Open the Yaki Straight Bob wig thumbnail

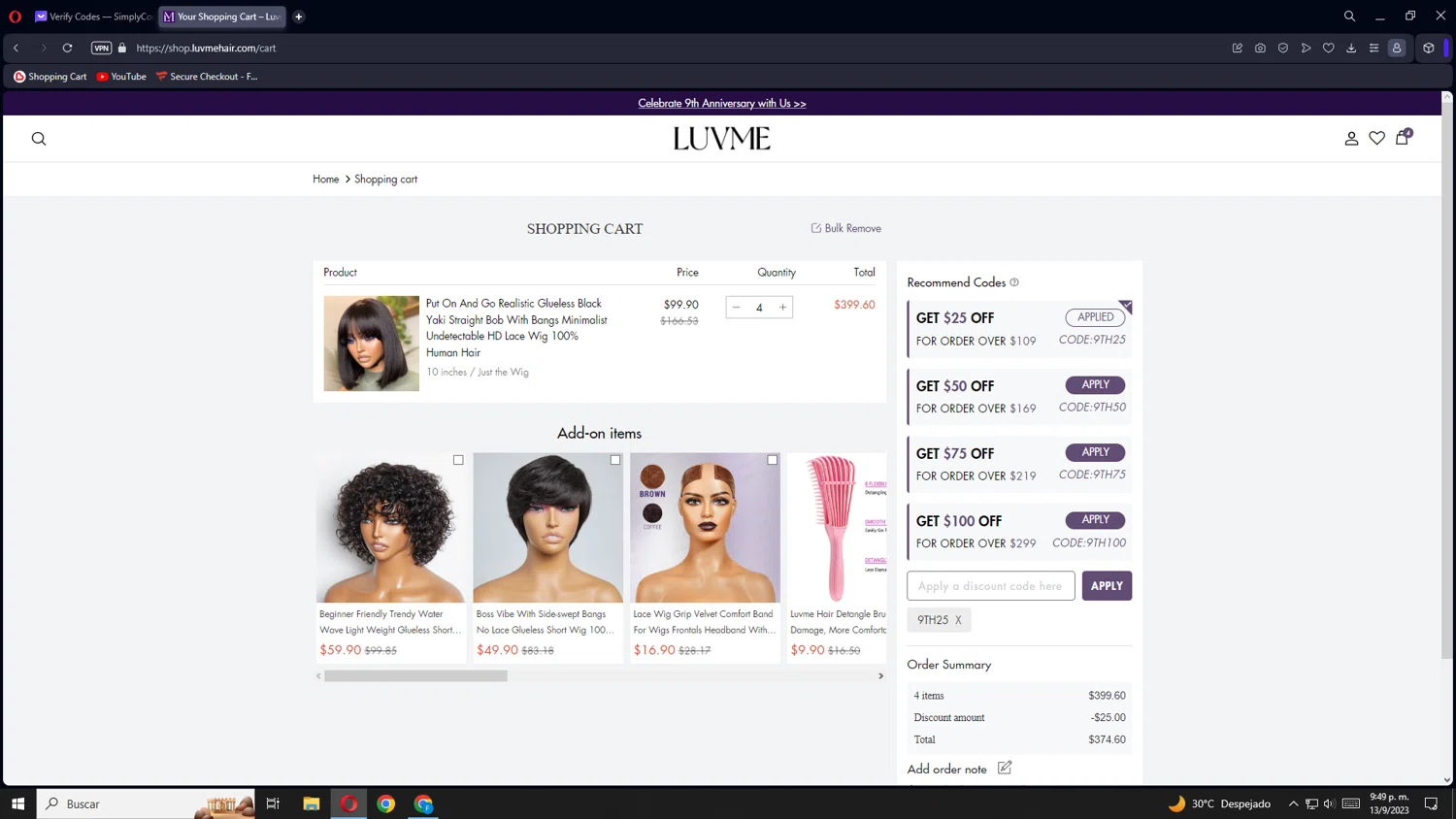[372, 344]
